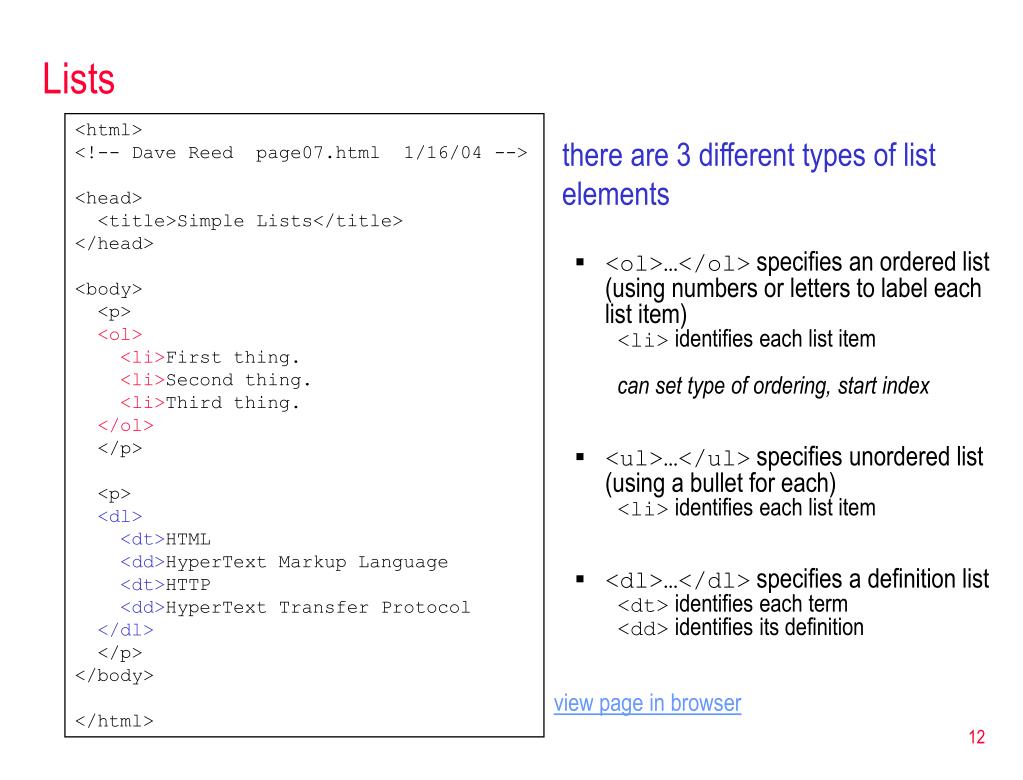Select the heading 'there are 3 different types of list elements'

pos(748,175)
